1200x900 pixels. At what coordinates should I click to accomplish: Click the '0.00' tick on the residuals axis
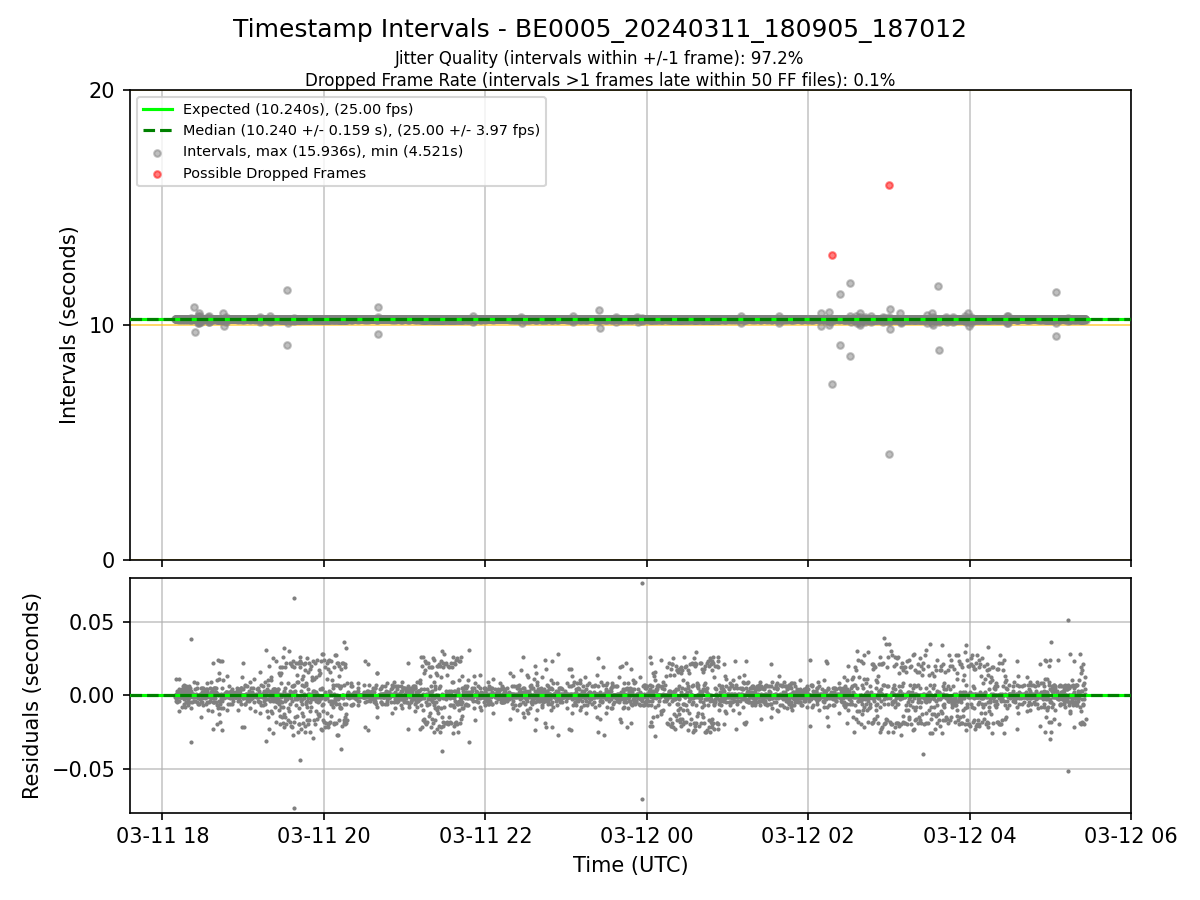[x=94, y=695]
